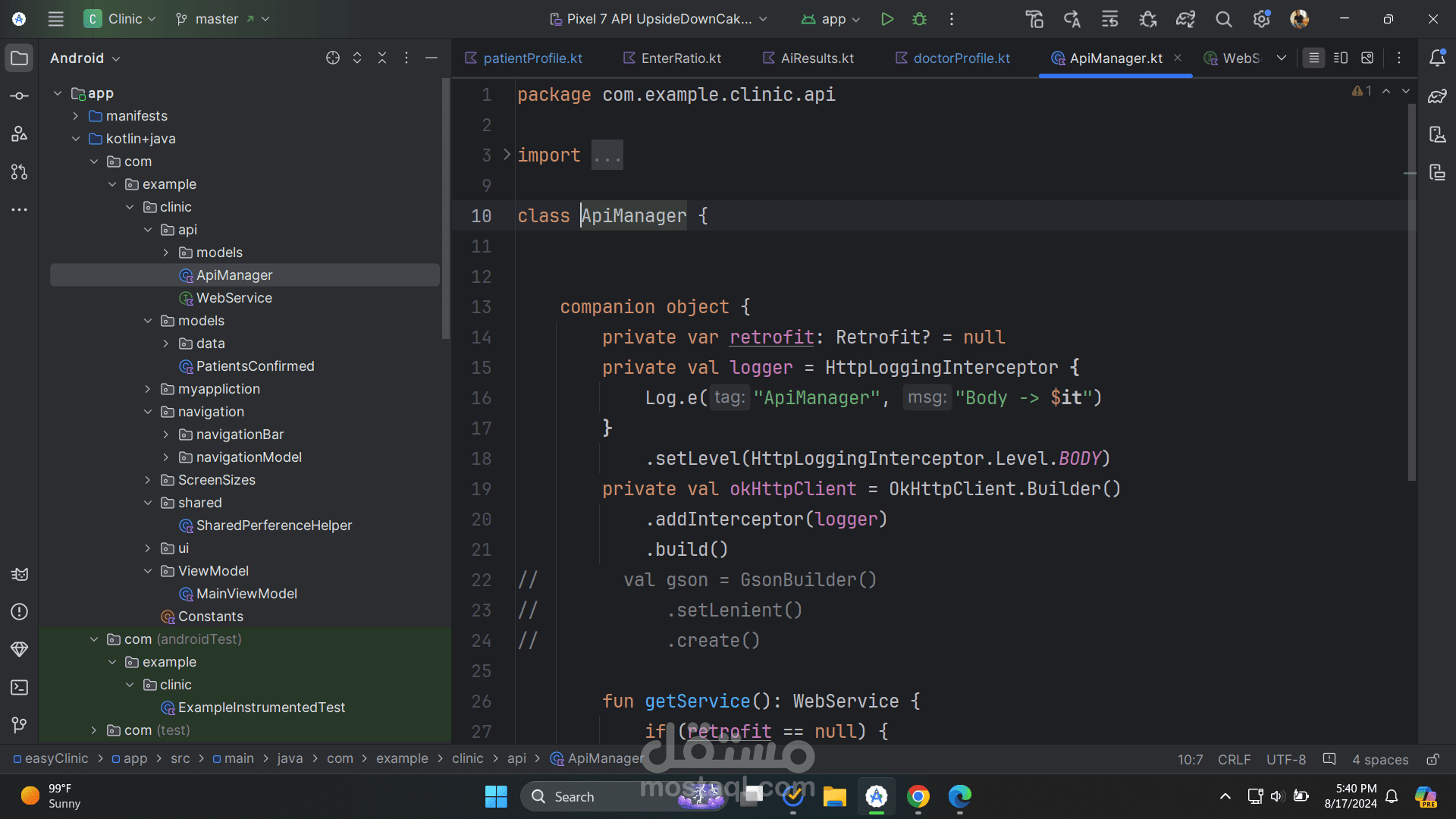Screen dimensions: 1456x819
Task: Open the Terminal tool window
Action: [20, 688]
